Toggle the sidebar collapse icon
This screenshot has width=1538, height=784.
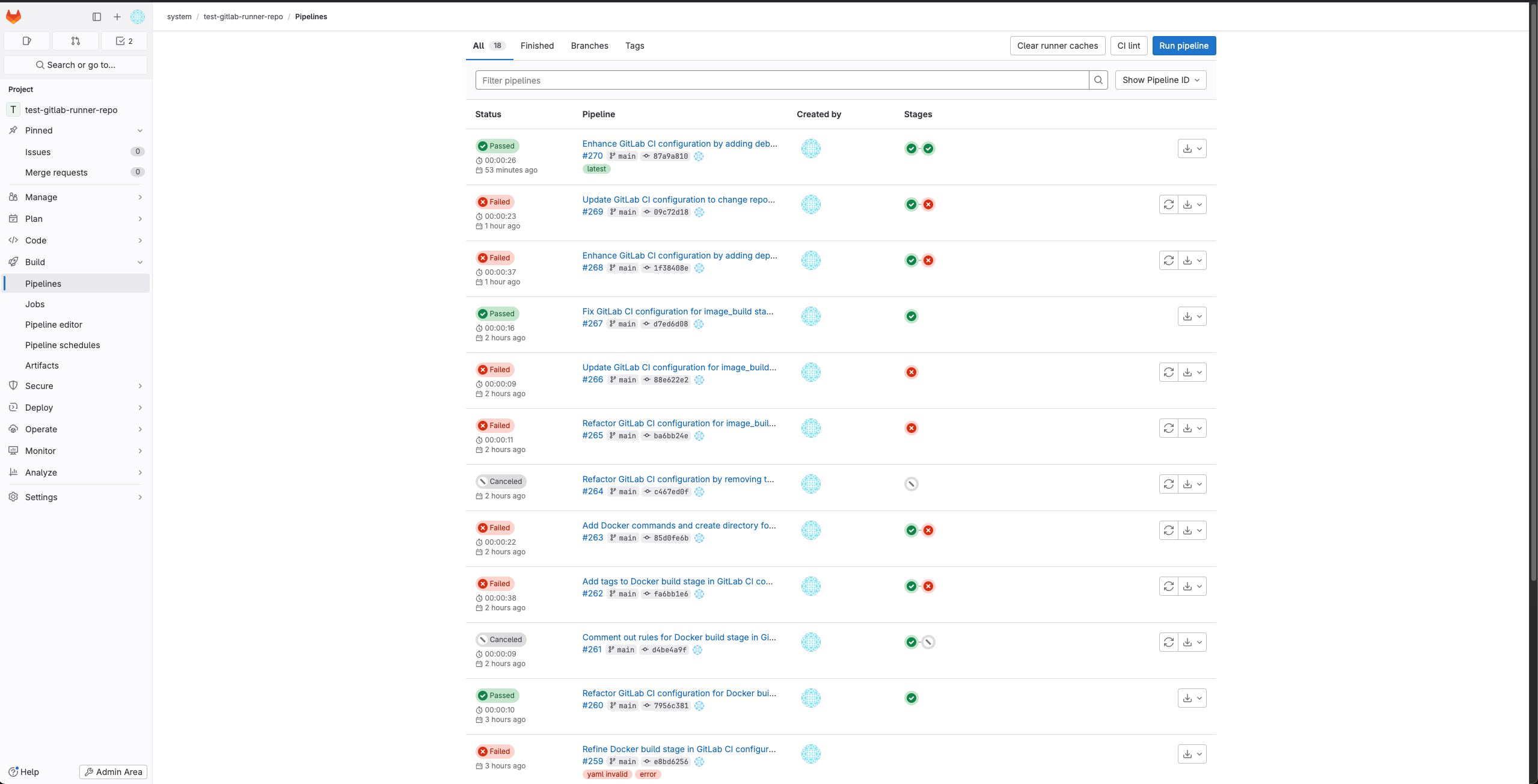97,17
